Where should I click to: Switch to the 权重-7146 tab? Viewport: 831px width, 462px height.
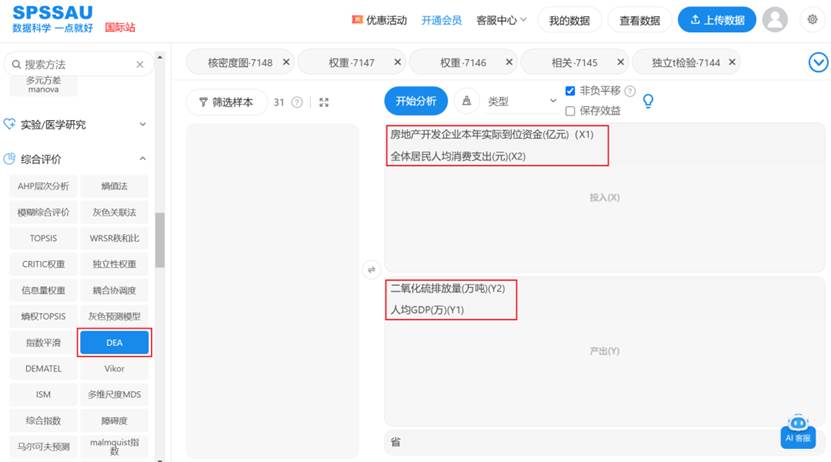[463, 63]
